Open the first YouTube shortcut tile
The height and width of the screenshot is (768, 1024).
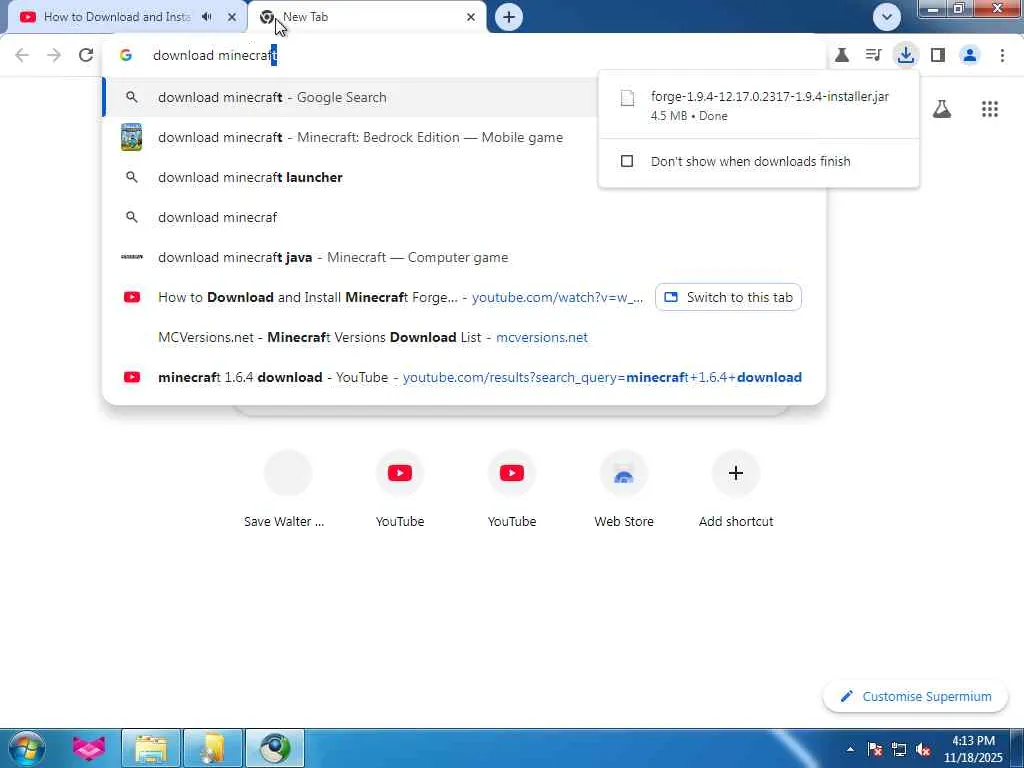(400, 489)
